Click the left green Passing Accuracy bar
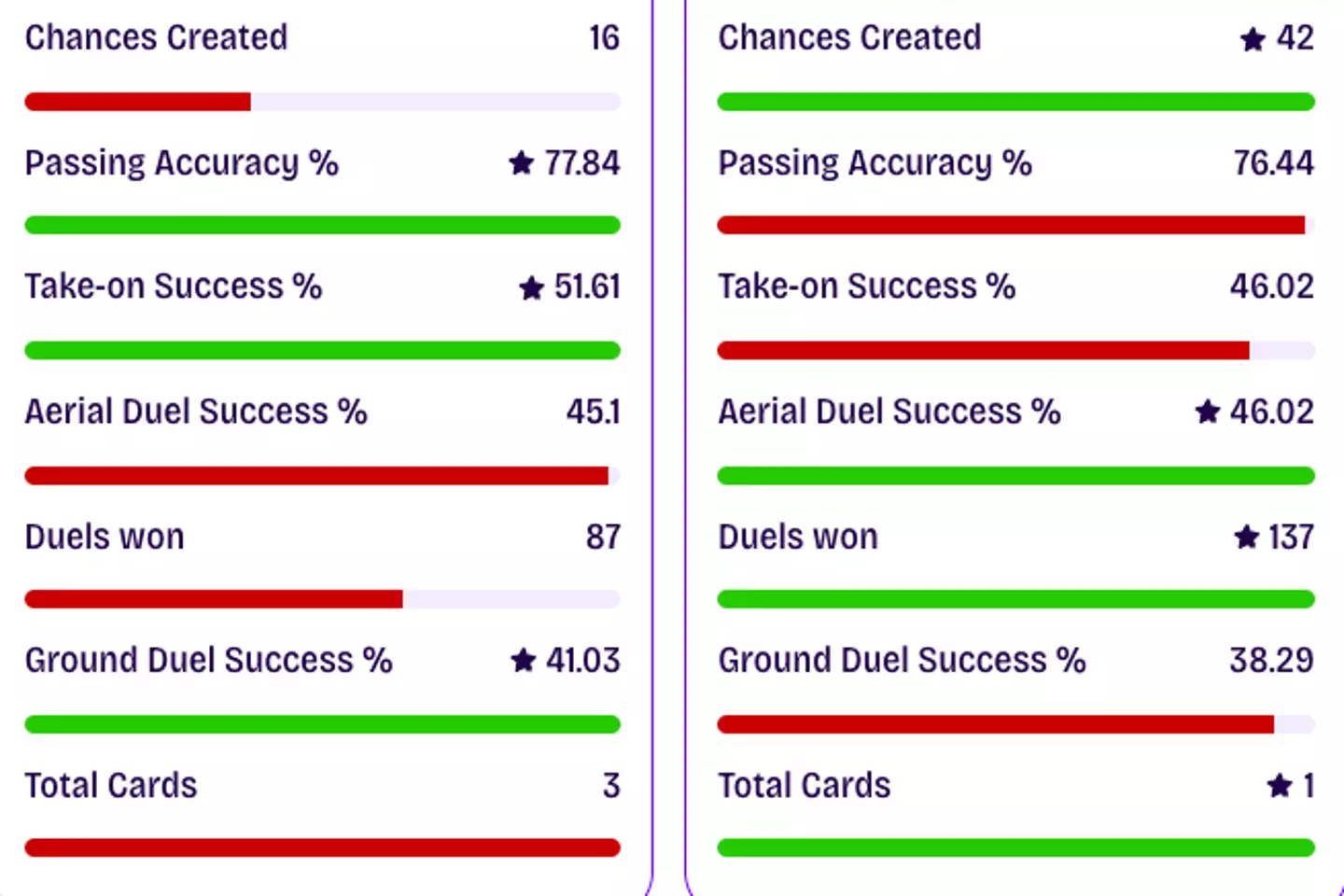1344x896 pixels. point(322,225)
